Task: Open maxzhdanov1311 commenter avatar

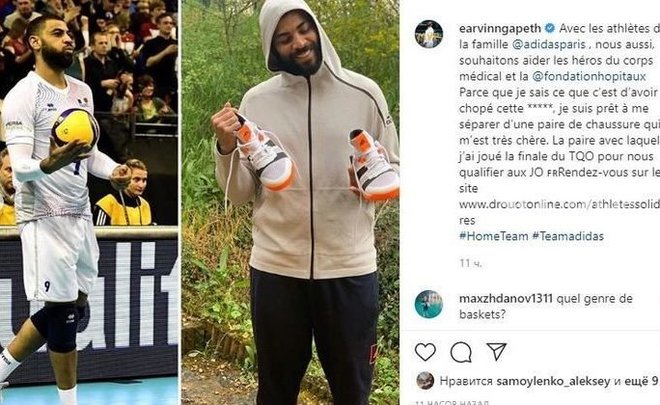Action: tap(428, 304)
